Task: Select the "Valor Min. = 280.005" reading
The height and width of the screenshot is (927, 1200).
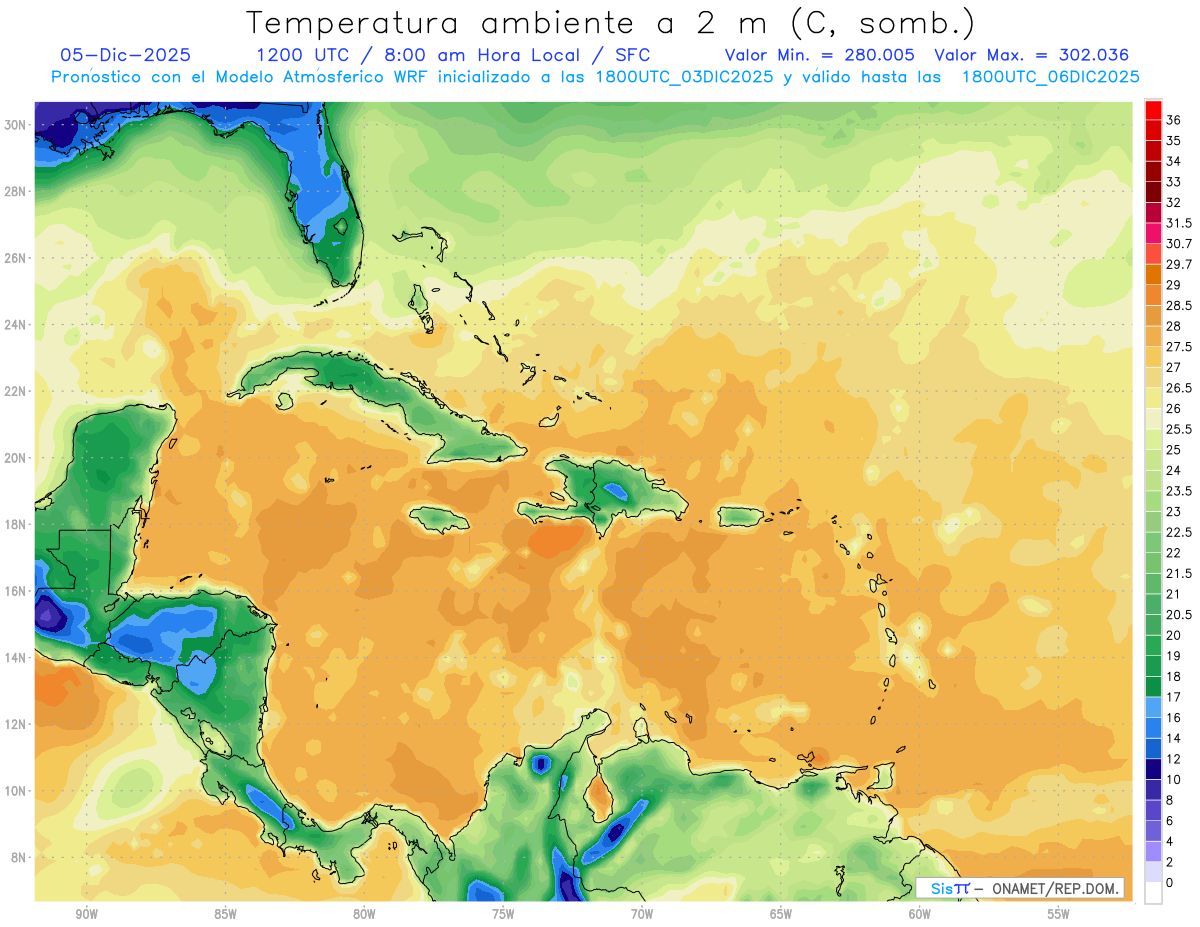Action: pos(820,55)
